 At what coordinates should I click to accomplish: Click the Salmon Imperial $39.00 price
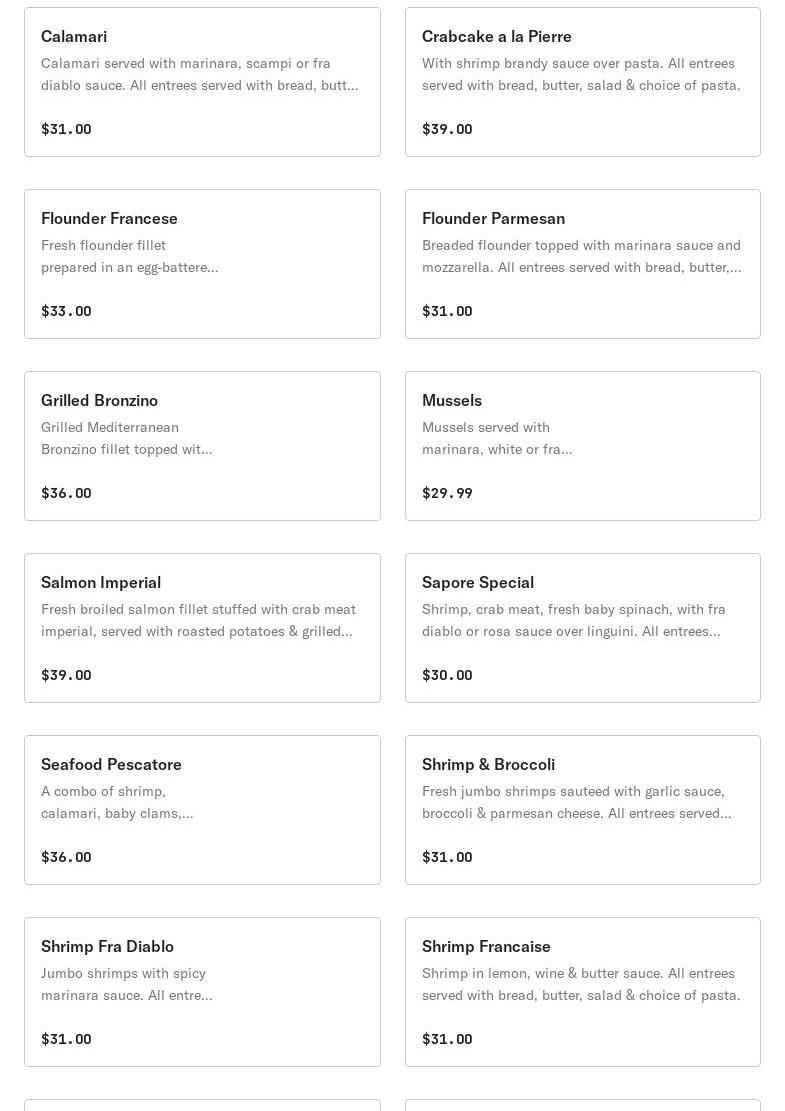coord(66,675)
